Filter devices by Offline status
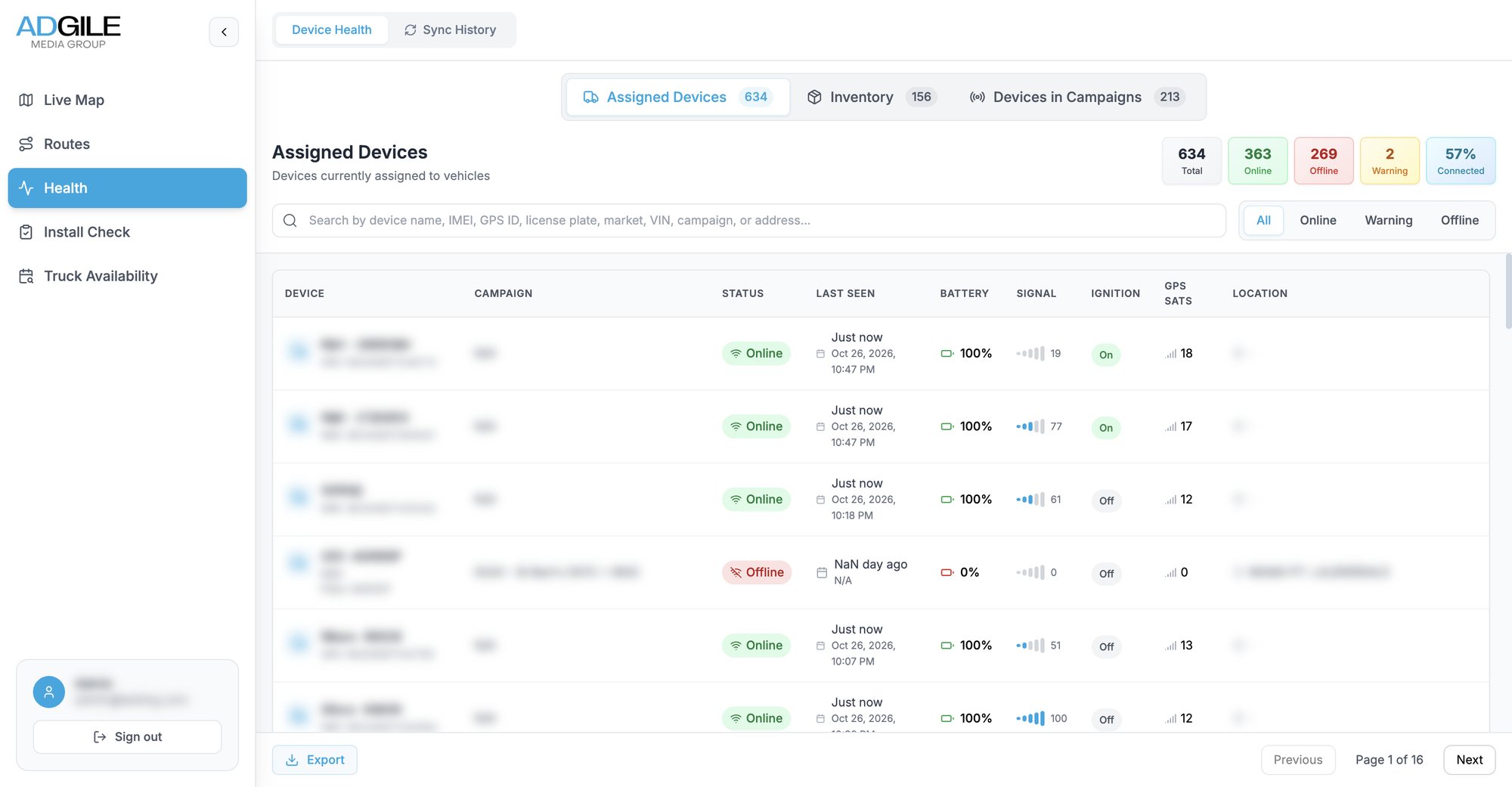This screenshot has width=1512, height=787. [1459, 220]
